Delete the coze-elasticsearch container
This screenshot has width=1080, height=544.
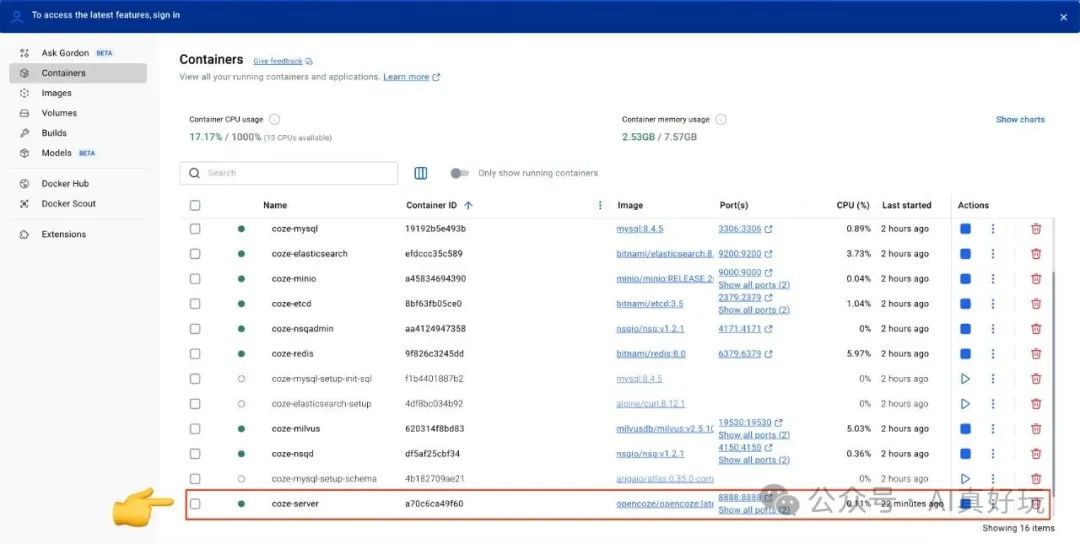[x=1035, y=253]
